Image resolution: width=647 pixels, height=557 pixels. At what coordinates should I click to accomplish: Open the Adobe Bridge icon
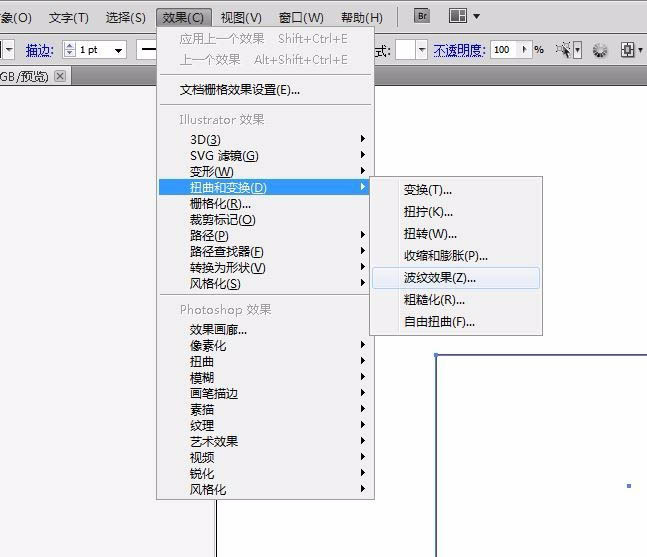click(x=422, y=16)
